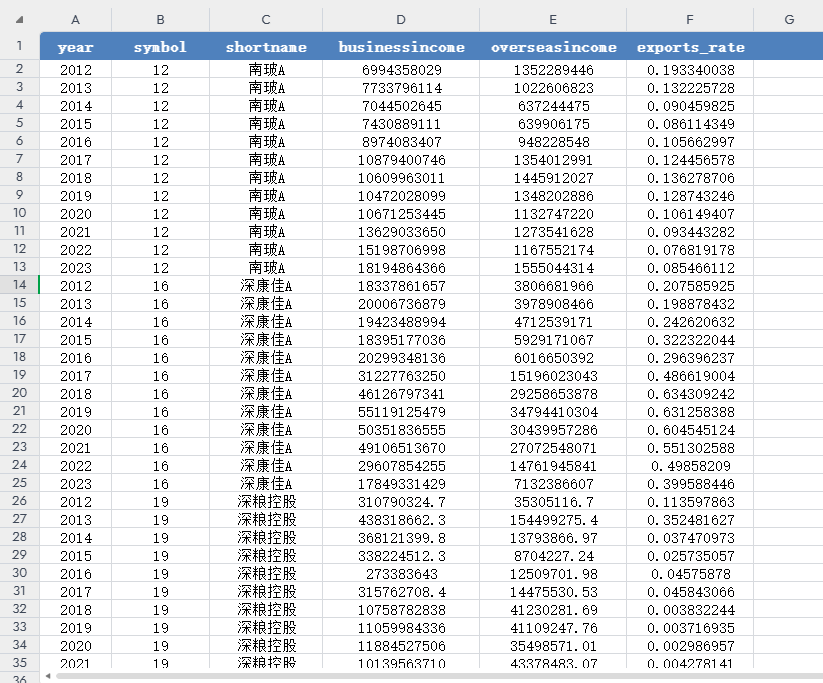
Task: Click the horizontal scrollbar track
Action: 439,676
